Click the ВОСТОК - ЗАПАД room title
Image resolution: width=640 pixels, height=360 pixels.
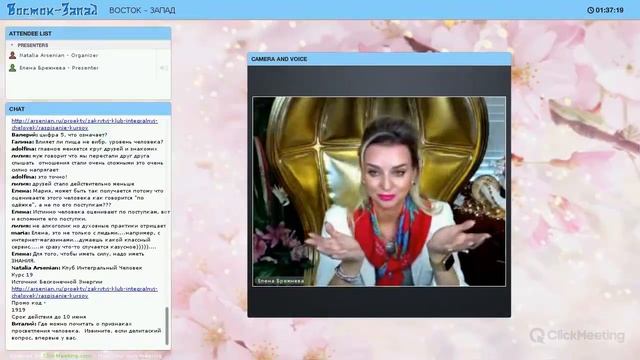point(142,10)
